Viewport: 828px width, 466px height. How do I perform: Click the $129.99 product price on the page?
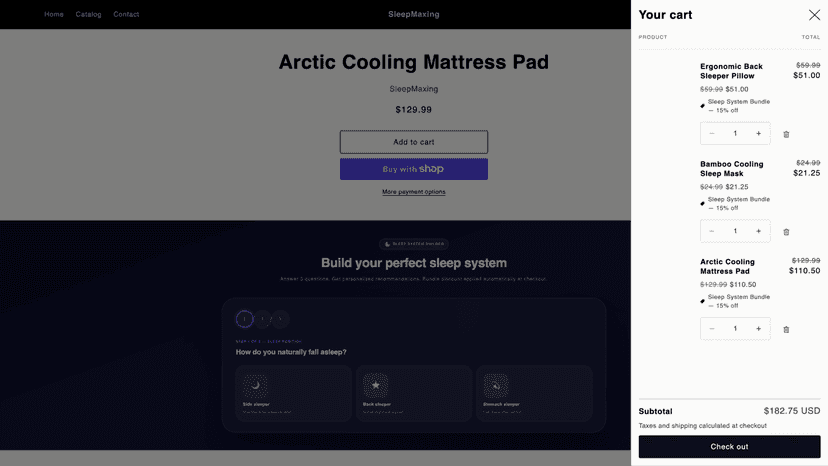pos(413,110)
